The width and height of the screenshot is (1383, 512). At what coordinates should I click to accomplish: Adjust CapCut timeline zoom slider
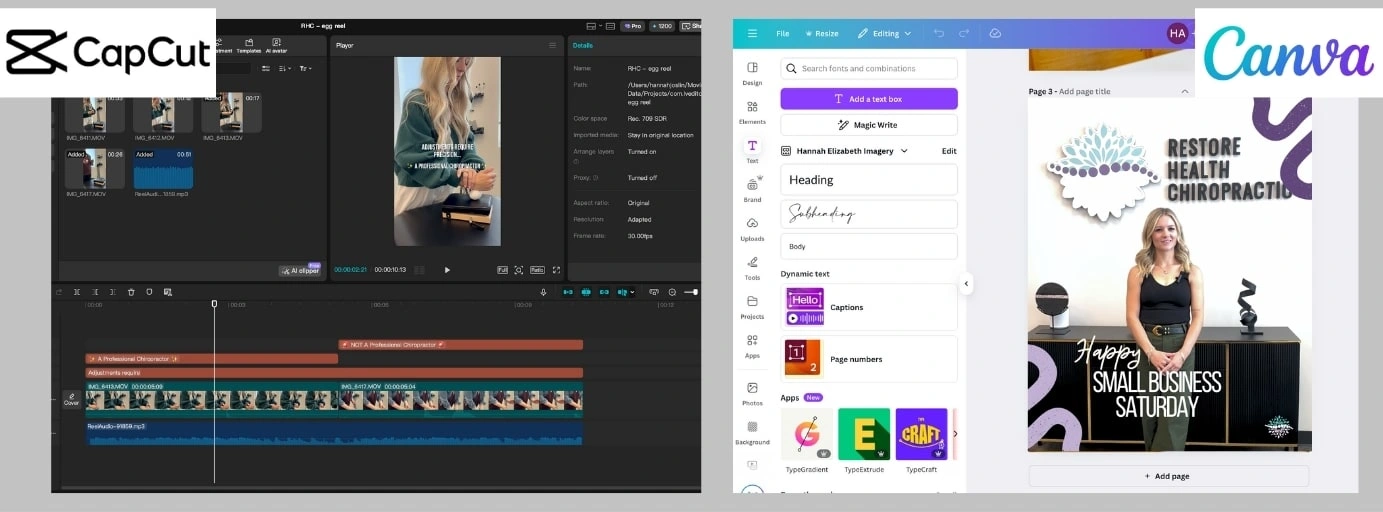click(x=689, y=292)
